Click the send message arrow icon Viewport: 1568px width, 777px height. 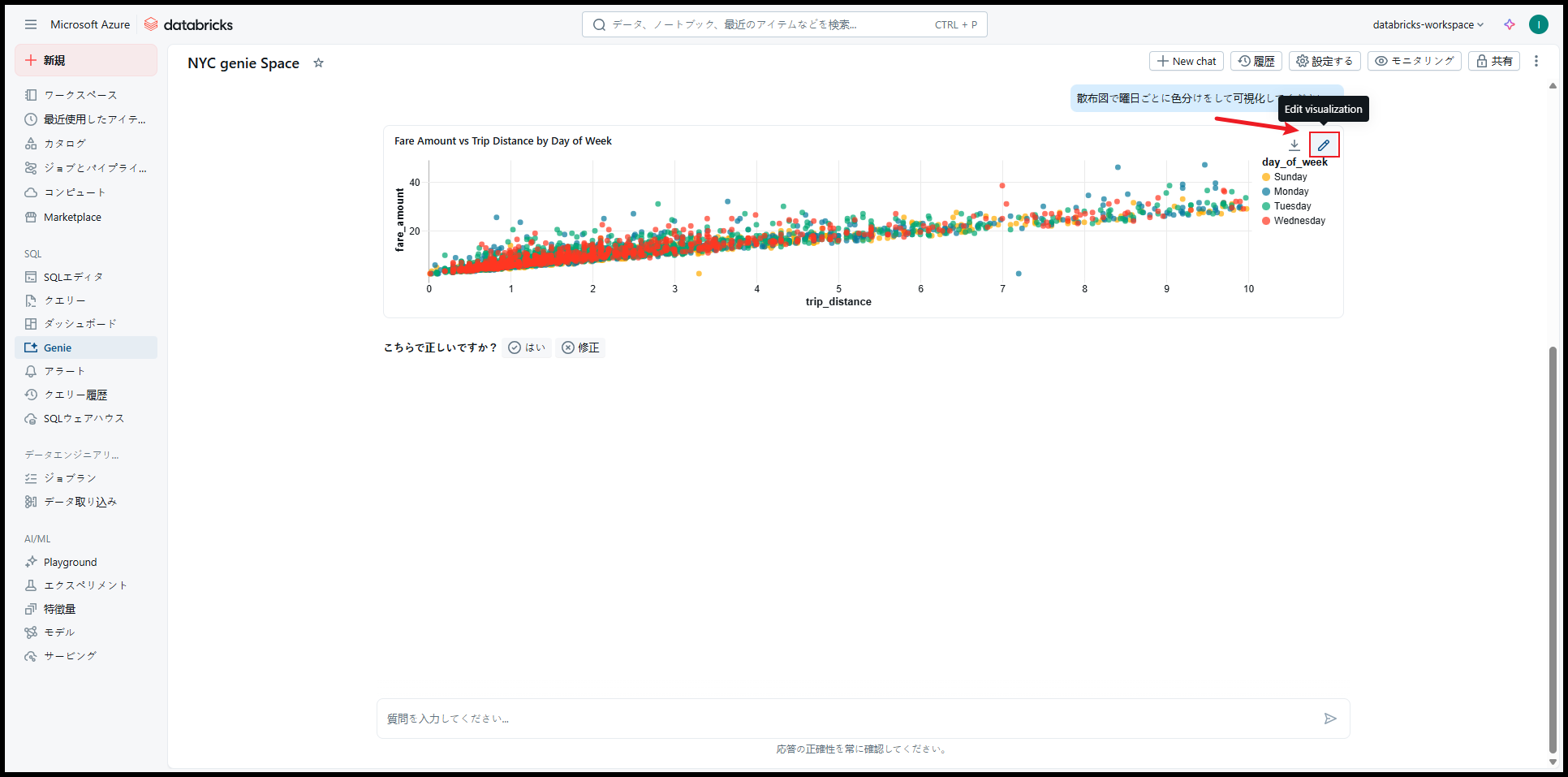(x=1329, y=719)
